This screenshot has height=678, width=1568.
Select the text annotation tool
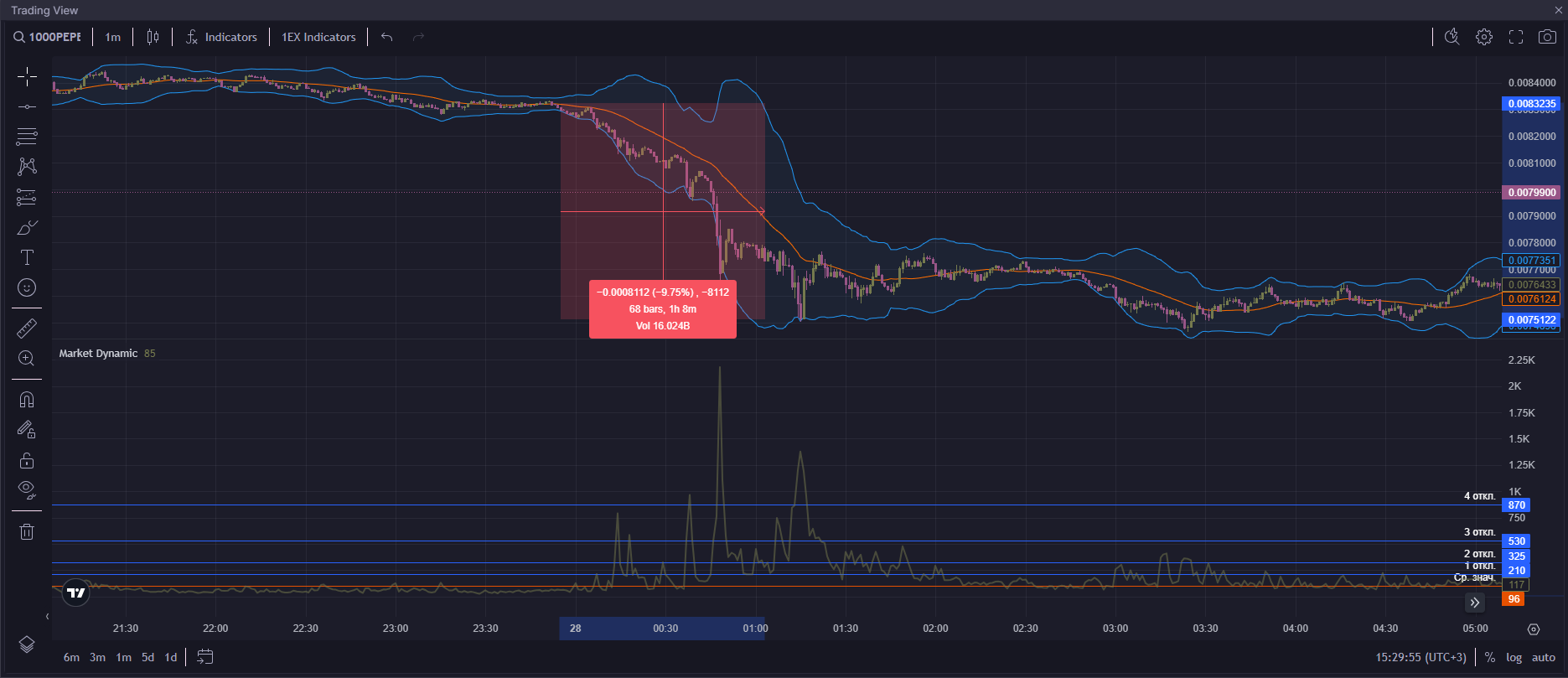click(x=27, y=257)
